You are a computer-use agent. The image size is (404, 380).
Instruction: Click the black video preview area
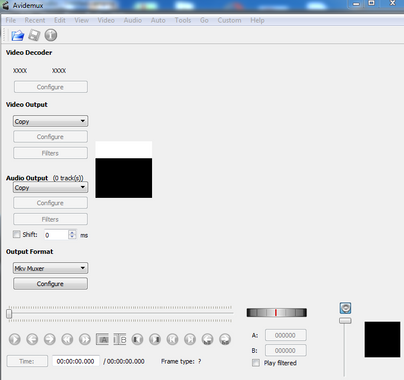click(124, 178)
